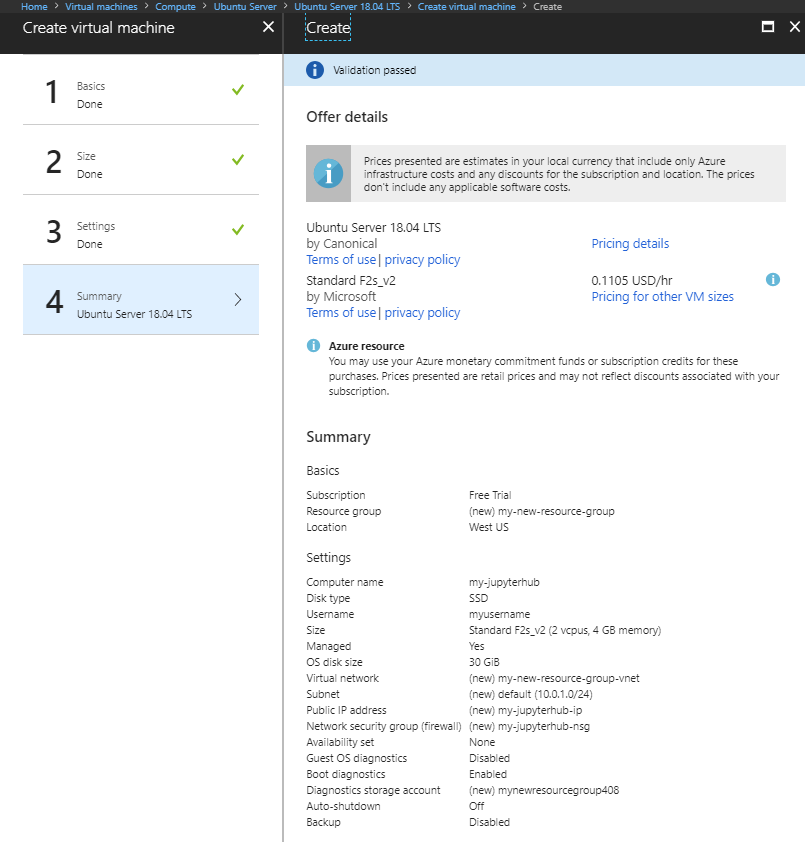Click the Validation passed info icon
Image resolution: width=805 pixels, height=842 pixels.
point(315,70)
